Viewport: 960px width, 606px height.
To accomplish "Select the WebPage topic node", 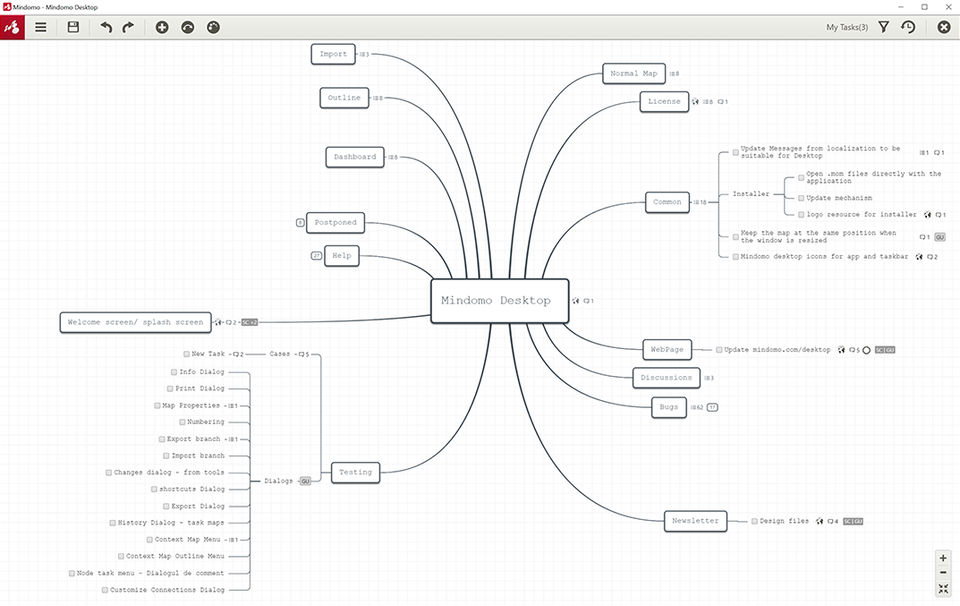I will tap(667, 350).
